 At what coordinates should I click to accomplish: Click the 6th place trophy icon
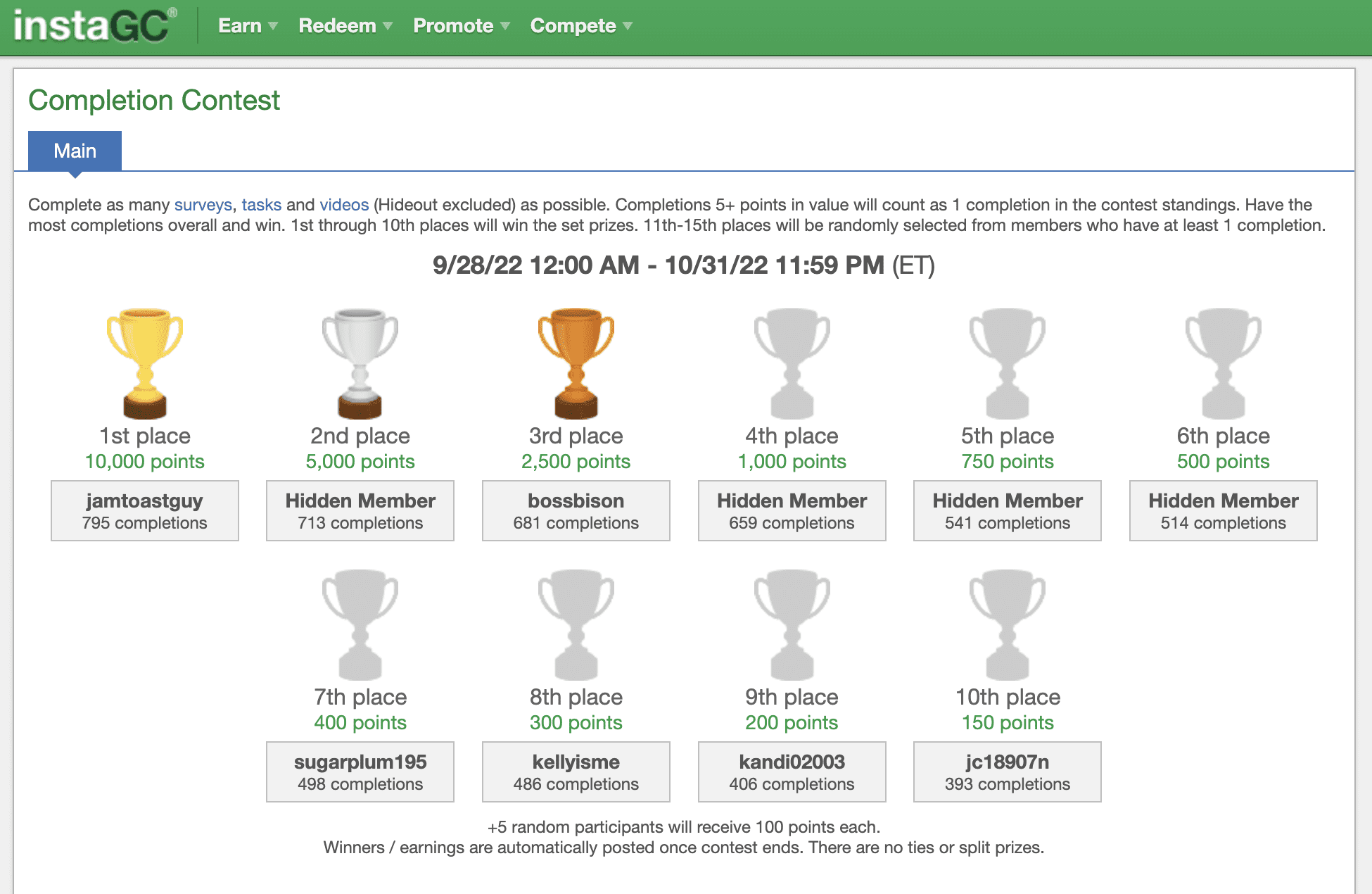[x=1223, y=363]
